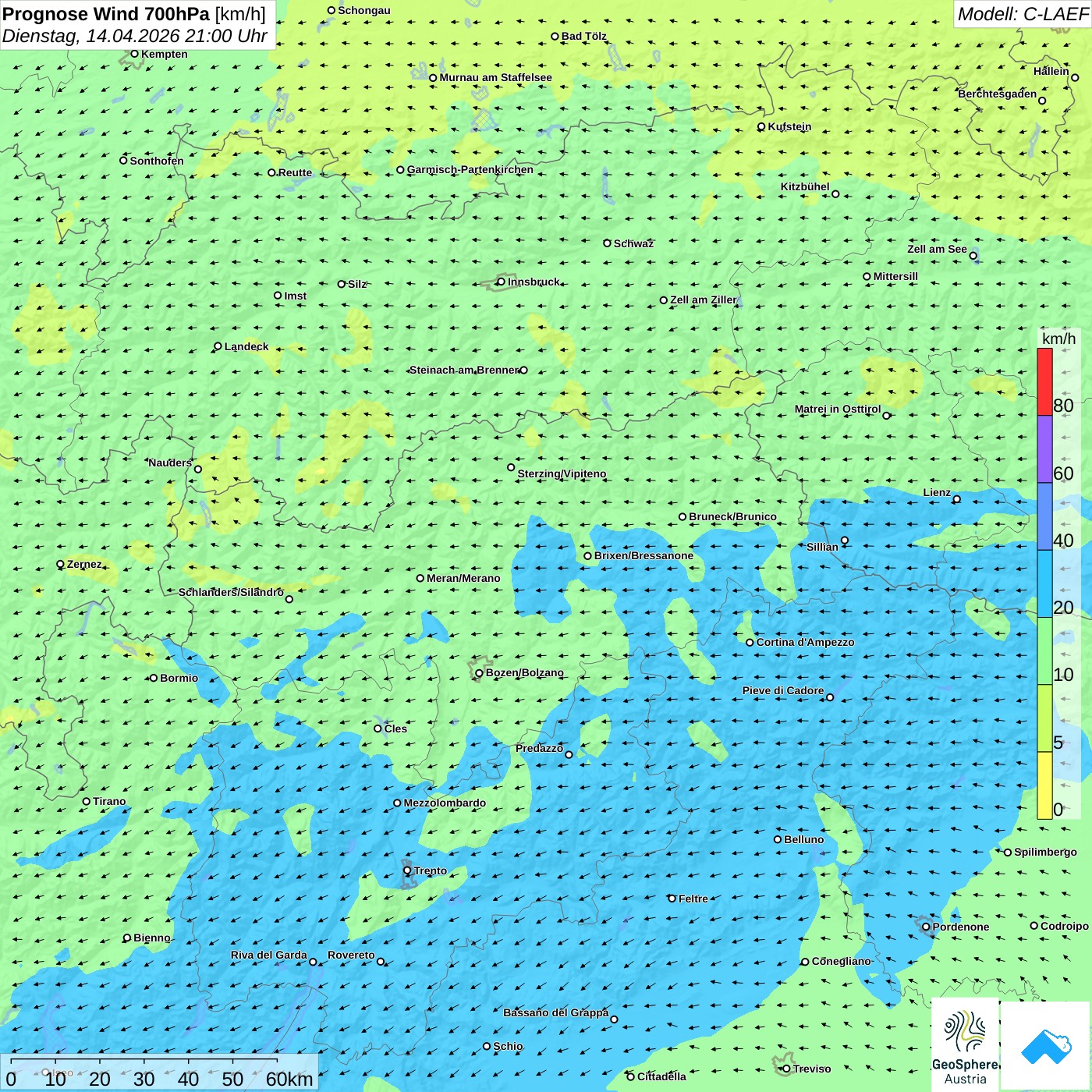Click the 'Matrei in Osttirol' label
This screenshot has width=1092, height=1092.
click(838, 409)
